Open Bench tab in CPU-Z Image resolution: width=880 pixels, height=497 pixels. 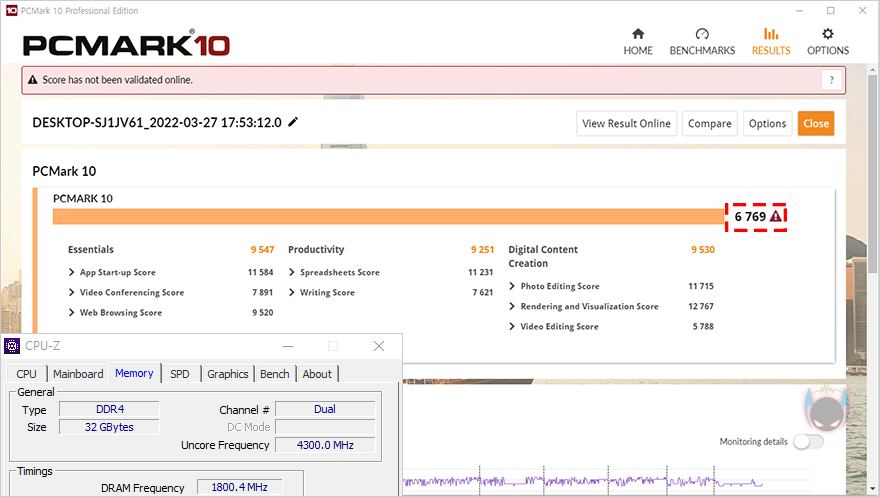point(274,374)
